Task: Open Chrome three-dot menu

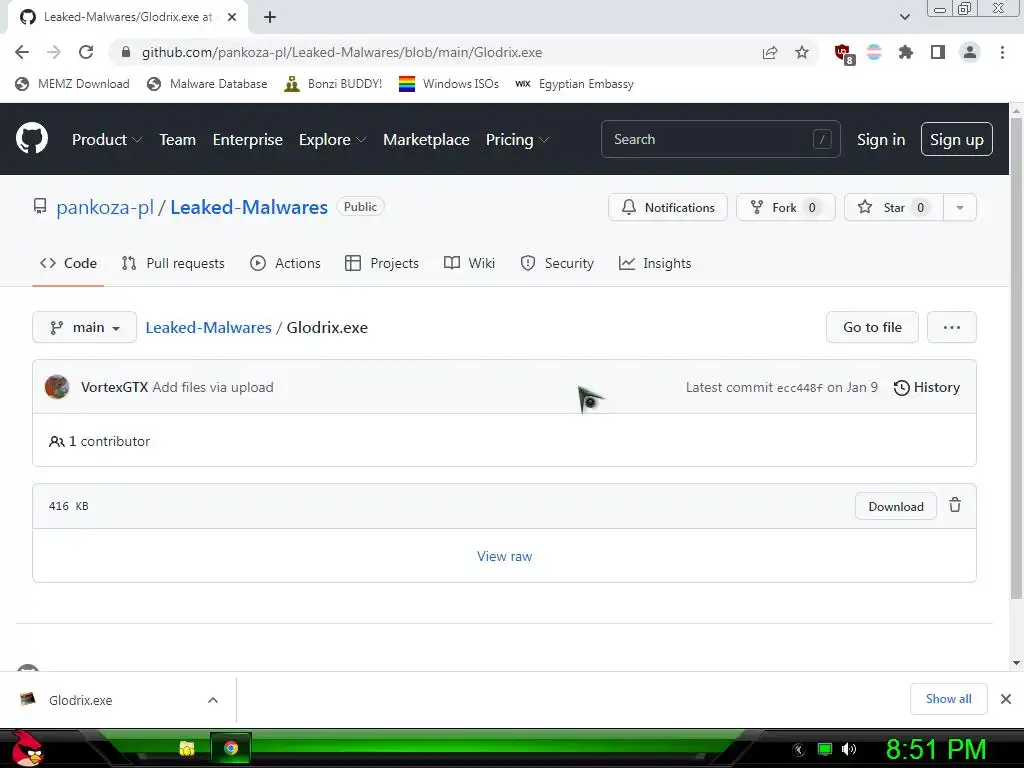Action: click(x=1002, y=52)
